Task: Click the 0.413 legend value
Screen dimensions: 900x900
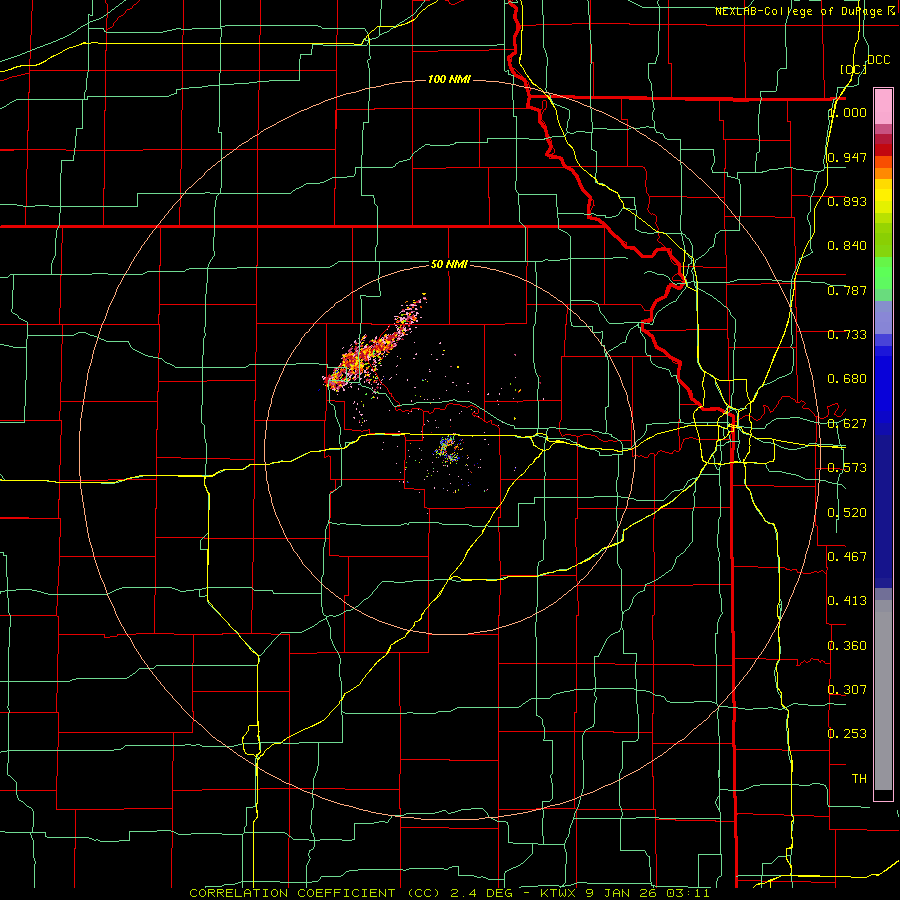Action: pos(847,600)
